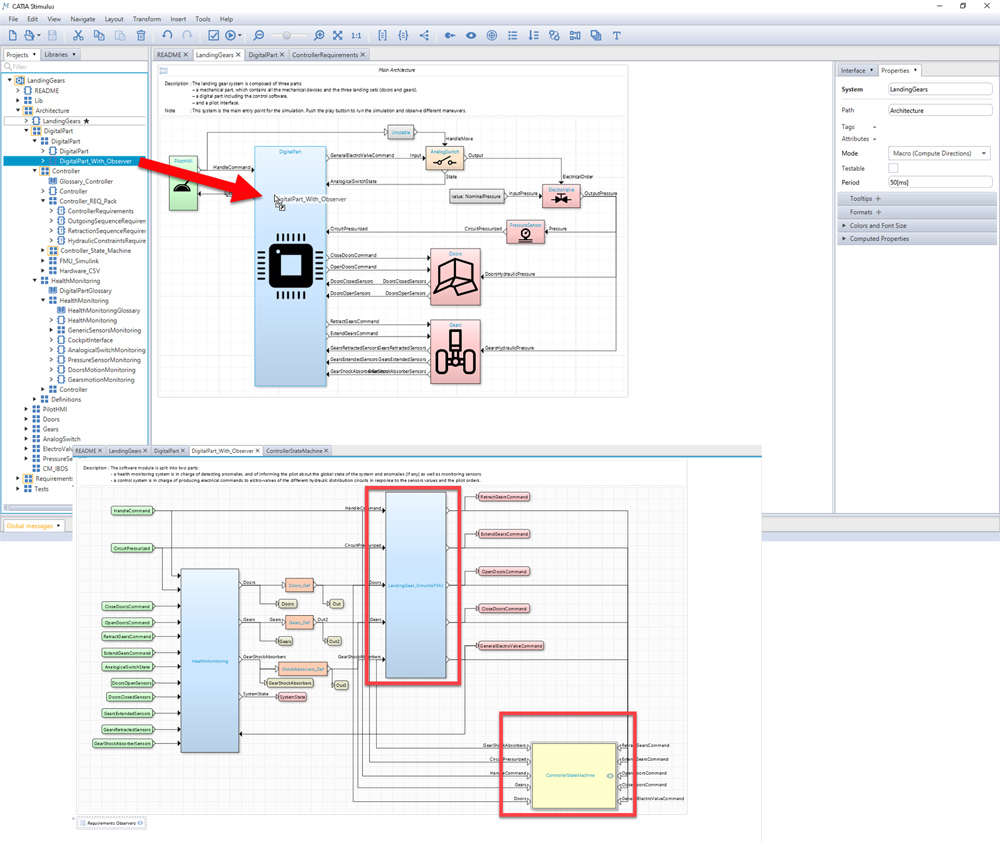Click the target crosshair toolbar icon

click(x=492, y=36)
